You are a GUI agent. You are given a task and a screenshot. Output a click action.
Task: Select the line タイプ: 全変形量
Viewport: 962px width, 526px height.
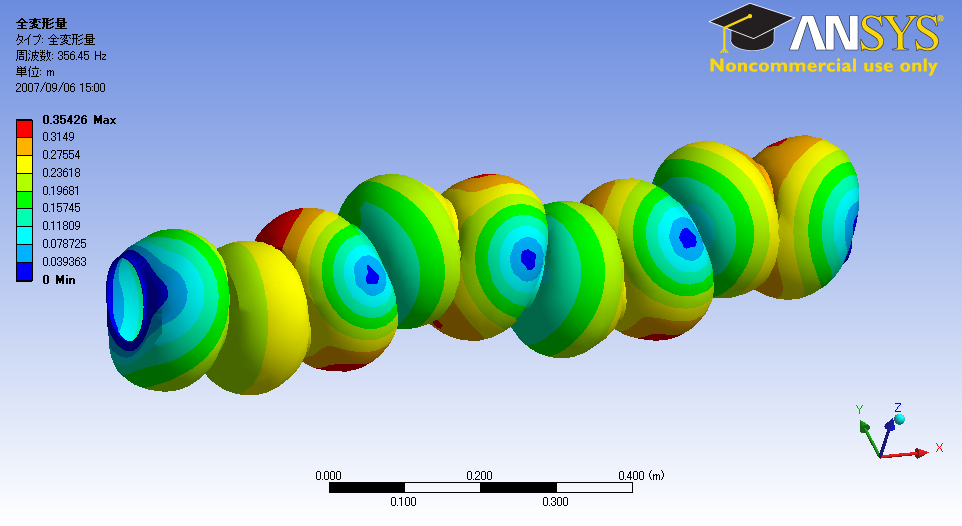tap(55, 40)
